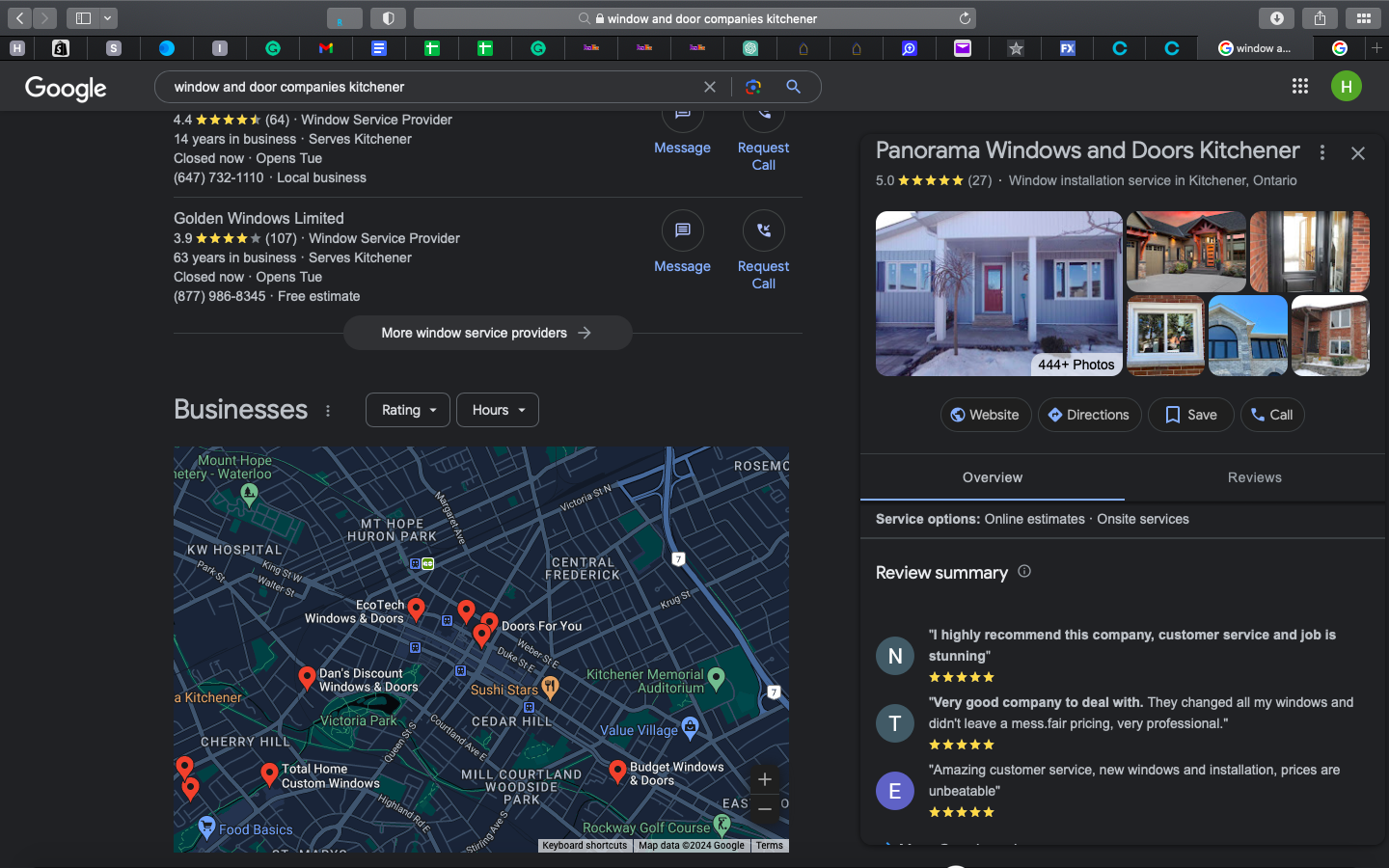Screen dimensions: 1389x868
Task: Open map Keyboard shortcuts
Action: pos(585,846)
